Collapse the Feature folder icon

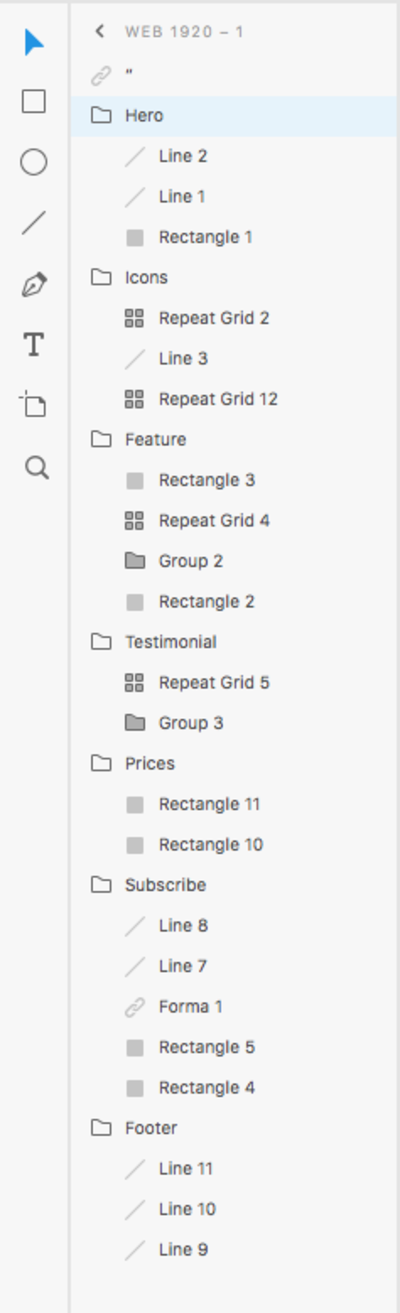tap(101, 439)
